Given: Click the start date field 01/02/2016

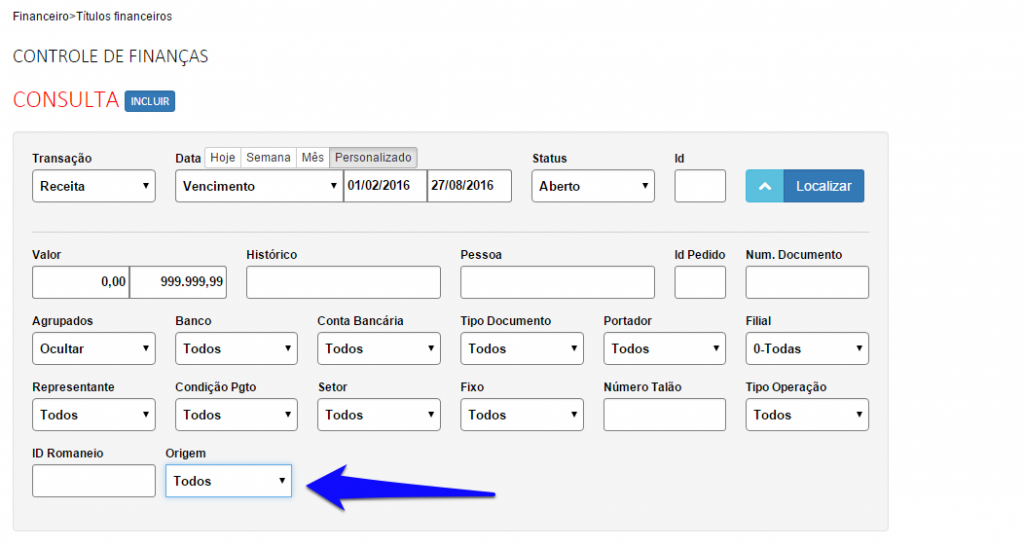Looking at the screenshot, I should [384, 186].
